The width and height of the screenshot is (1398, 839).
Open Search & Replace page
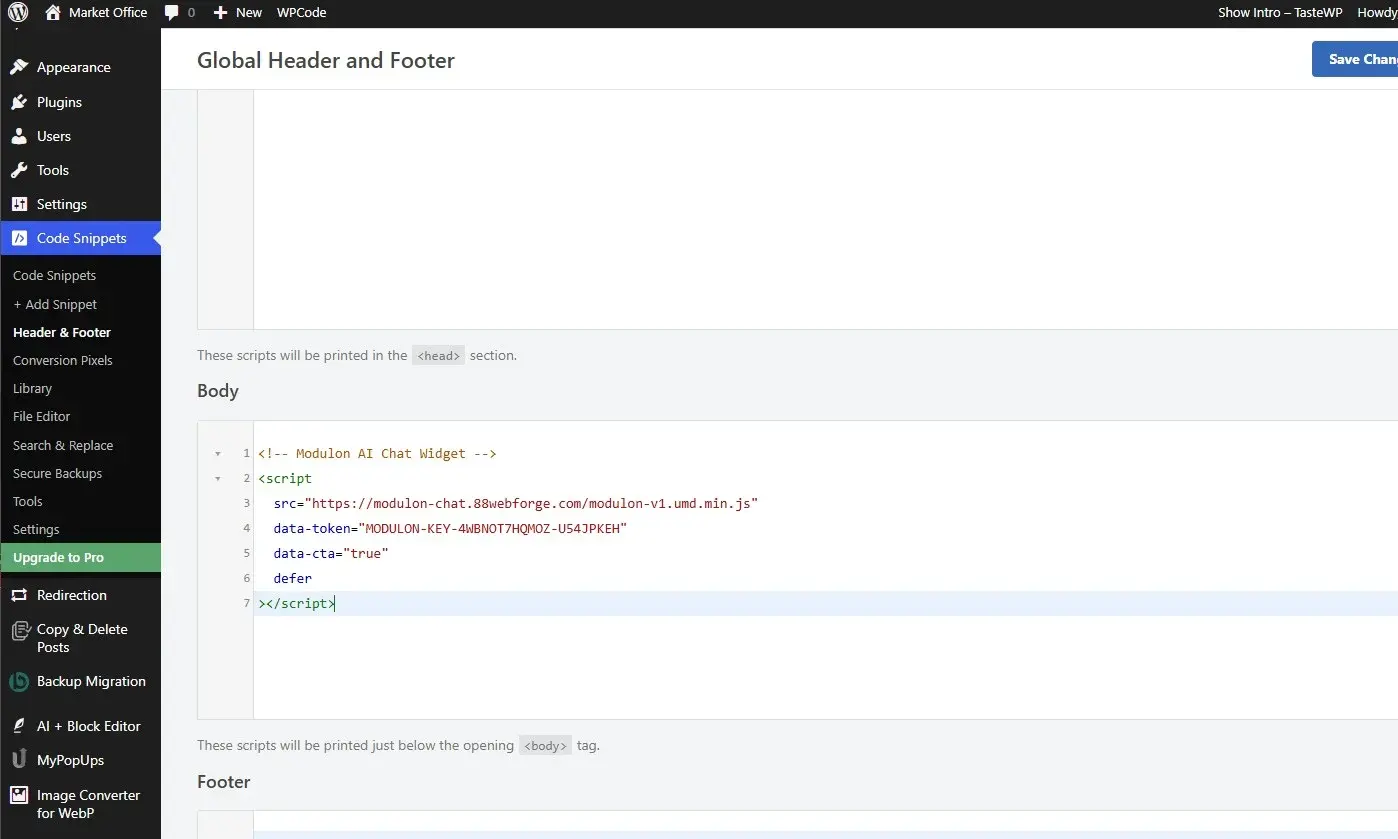pyautogui.click(x=63, y=445)
